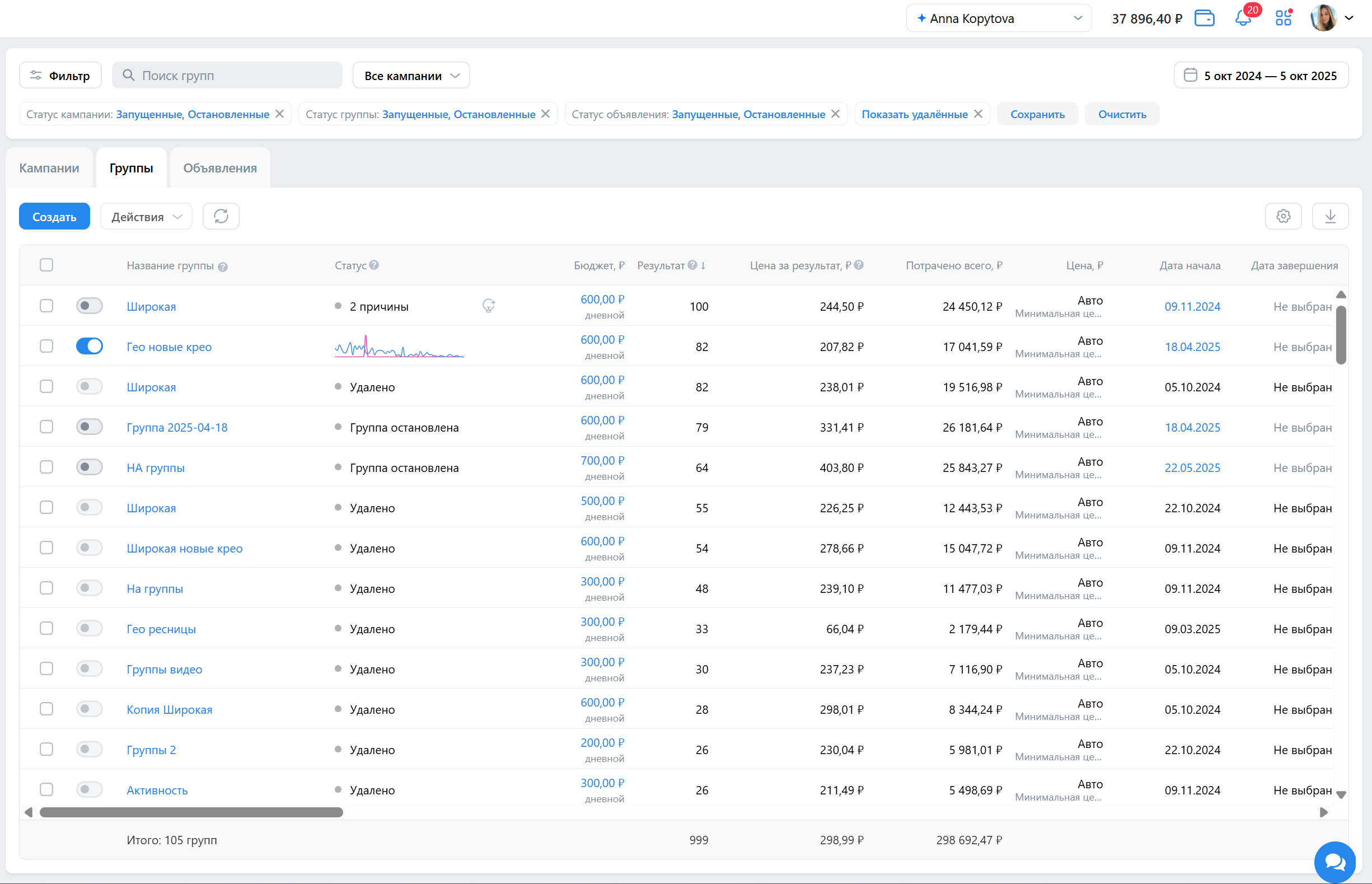Open the apps grid icon
The width and height of the screenshot is (1372, 884).
[1283, 18]
